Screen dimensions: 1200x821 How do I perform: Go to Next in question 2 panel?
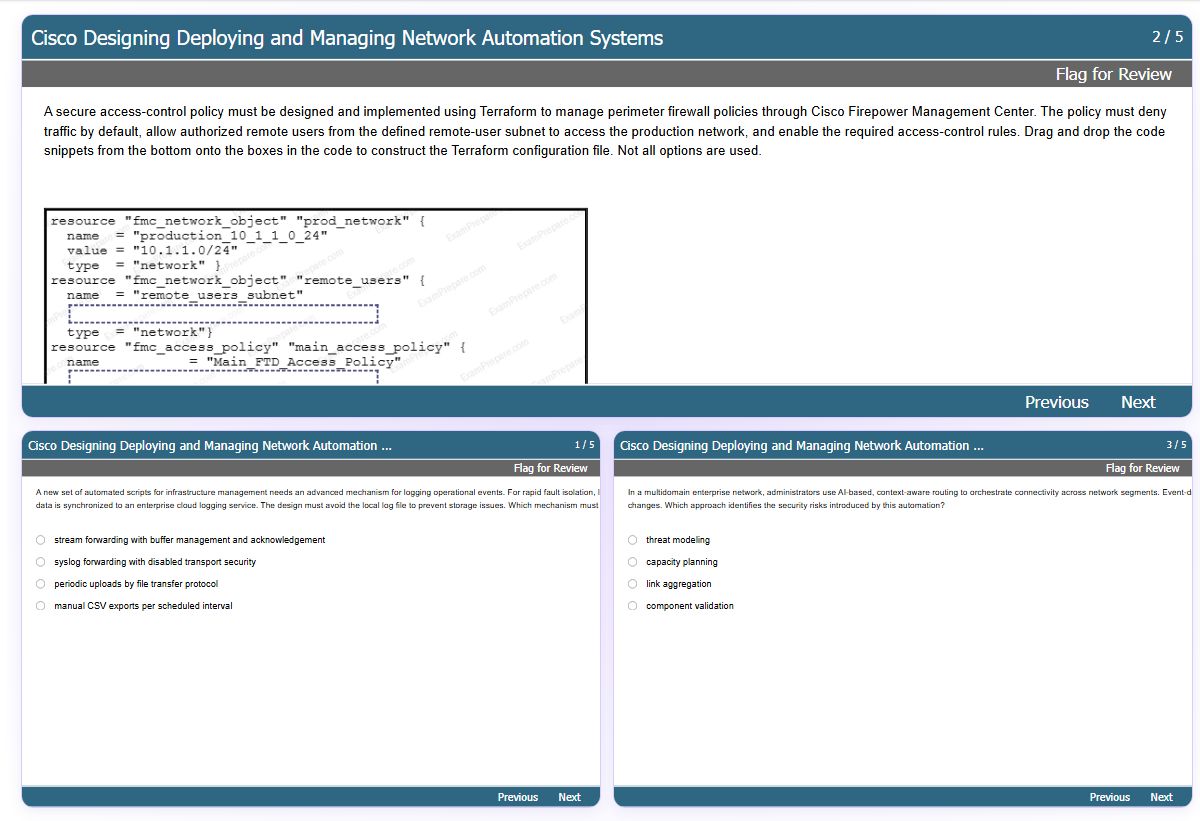point(1138,402)
